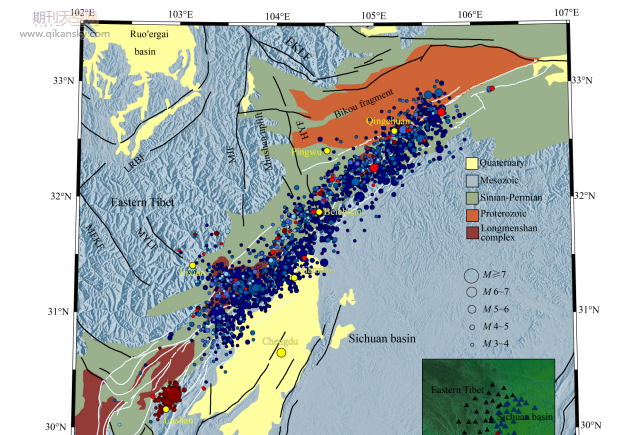Click the yellow Quaternary legend swatch

click(x=472, y=163)
